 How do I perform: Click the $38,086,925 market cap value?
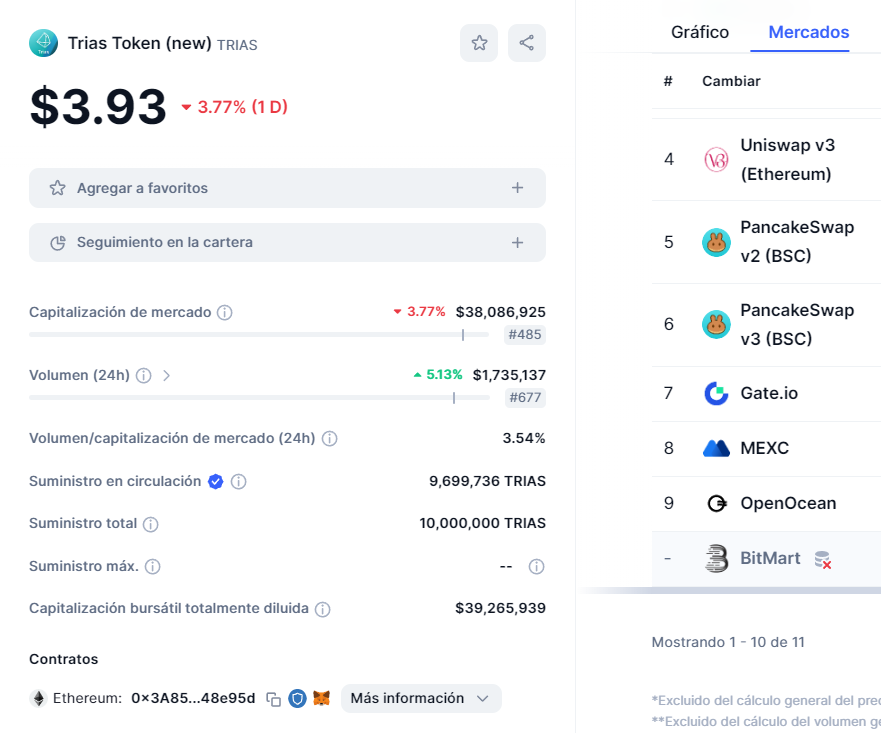pos(501,312)
